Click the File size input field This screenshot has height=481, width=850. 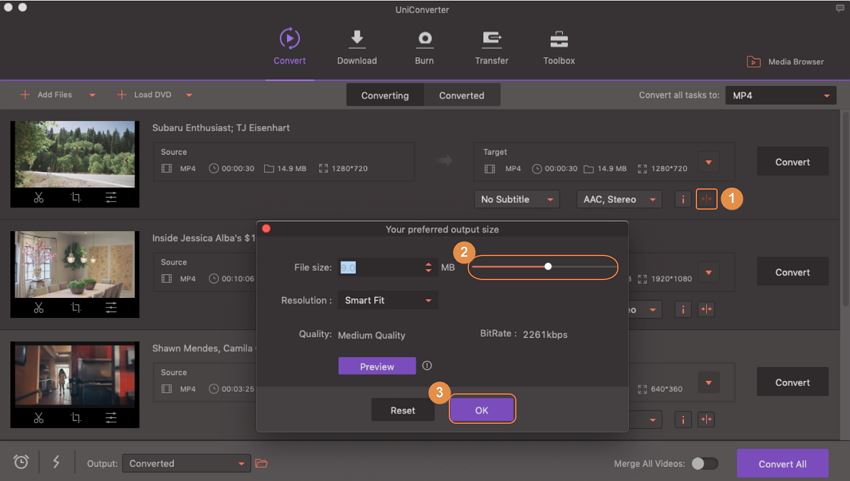tap(379, 267)
